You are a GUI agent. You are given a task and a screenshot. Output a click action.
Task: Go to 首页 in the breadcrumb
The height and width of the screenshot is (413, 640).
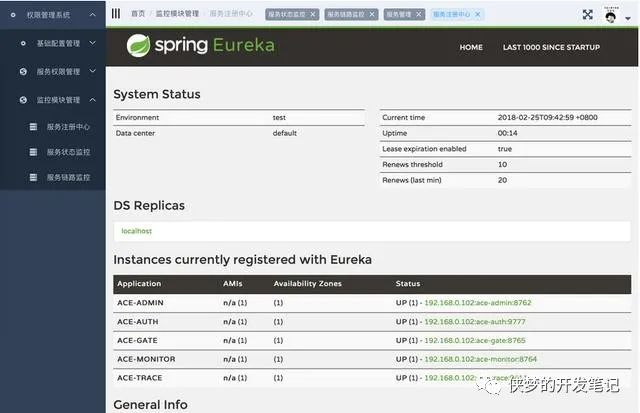pos(138,13)
